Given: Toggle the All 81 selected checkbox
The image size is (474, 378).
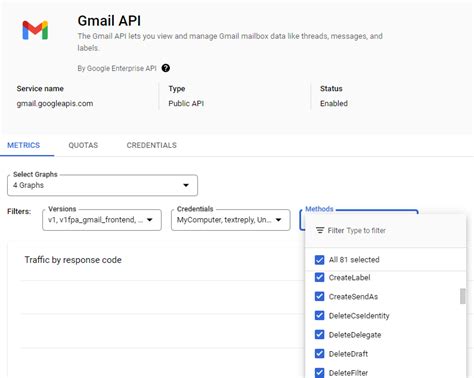Looking at the screenshot, I should pos(319,260).
